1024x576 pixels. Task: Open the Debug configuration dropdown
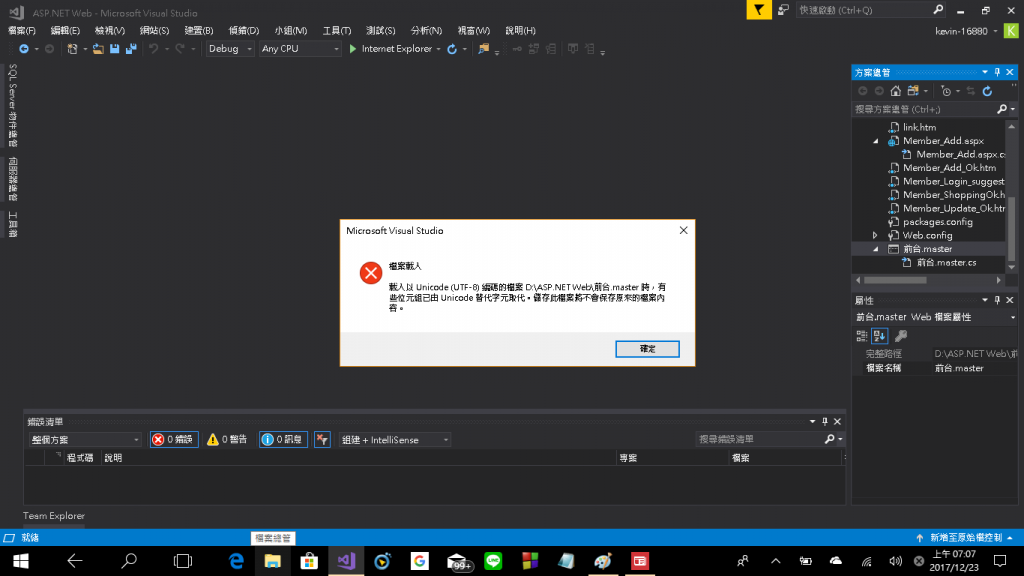tap(230, 49)
